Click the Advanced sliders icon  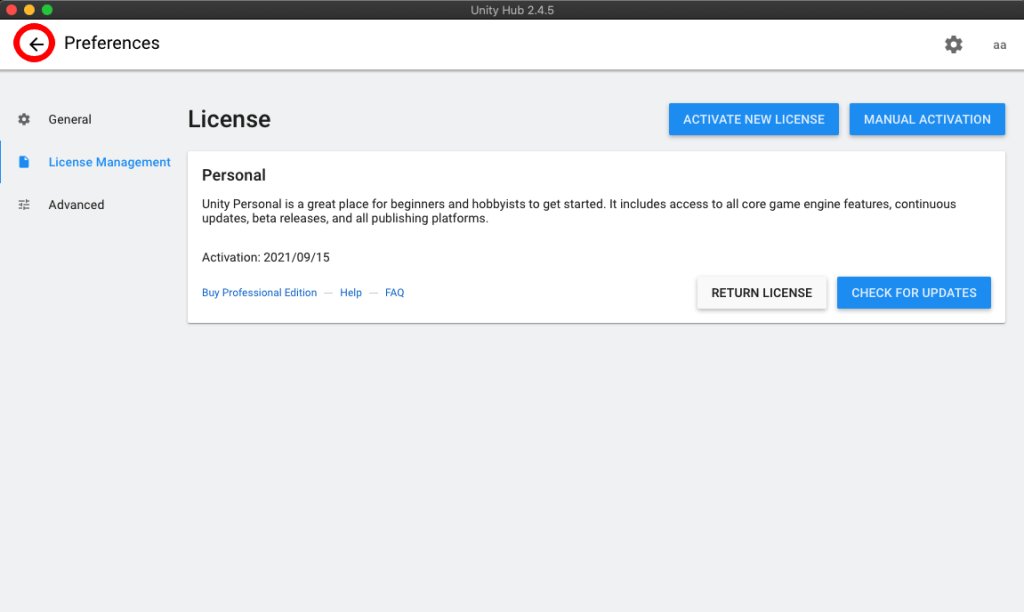[x=24, y=204]
